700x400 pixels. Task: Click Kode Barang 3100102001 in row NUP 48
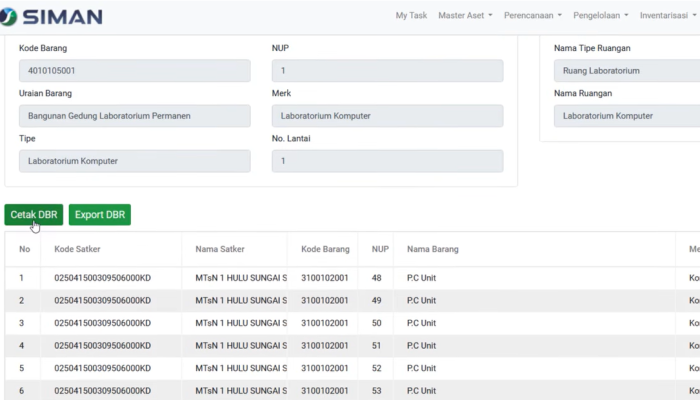coord(325,278)
